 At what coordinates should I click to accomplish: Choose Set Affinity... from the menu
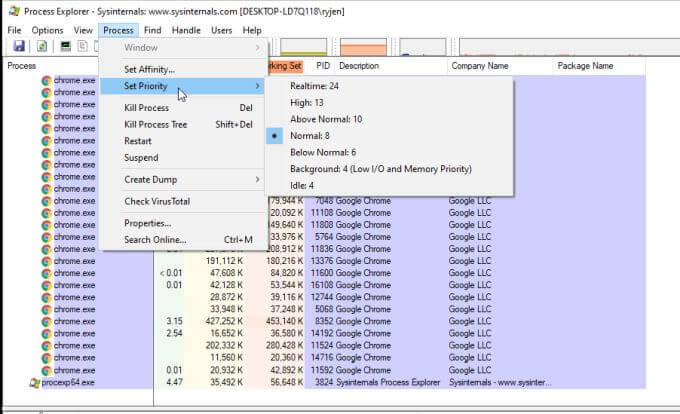coord(182,69)
